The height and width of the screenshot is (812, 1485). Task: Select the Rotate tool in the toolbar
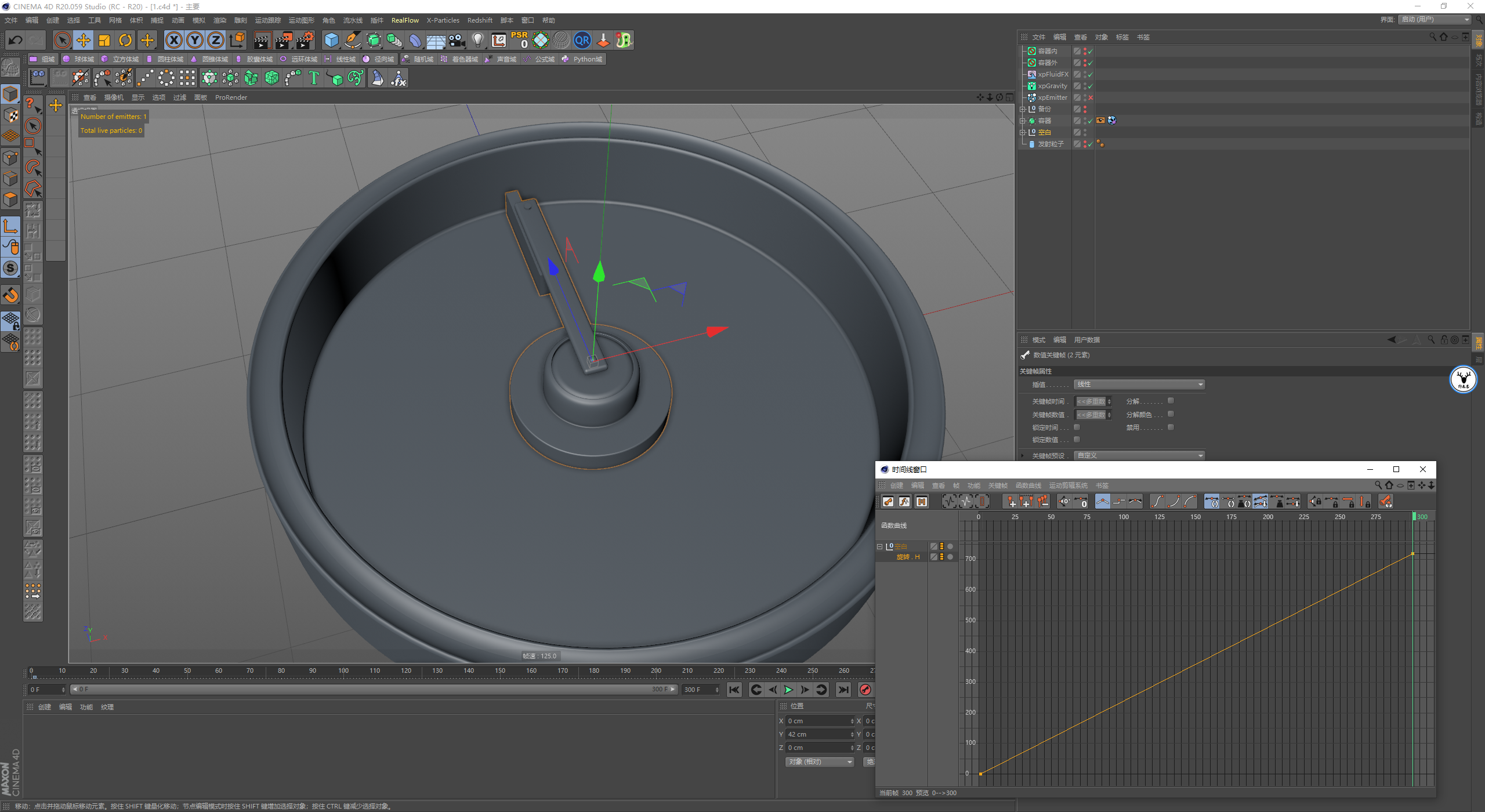tap(125, 40)
